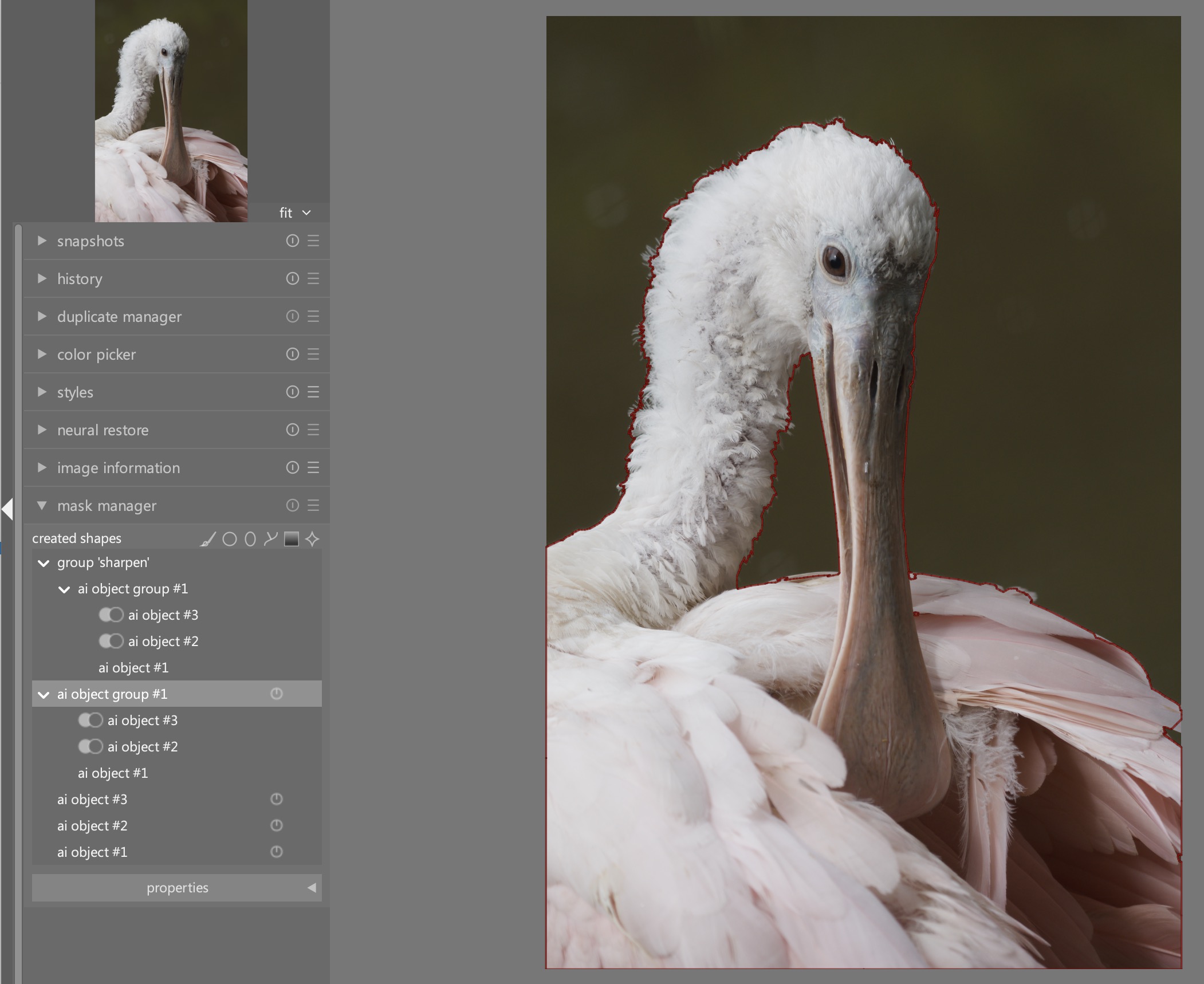Image resolution: width=1204 pixels, height=984 pixels.
Task: Open image information presets menu
Action: (x=313, y=467)
